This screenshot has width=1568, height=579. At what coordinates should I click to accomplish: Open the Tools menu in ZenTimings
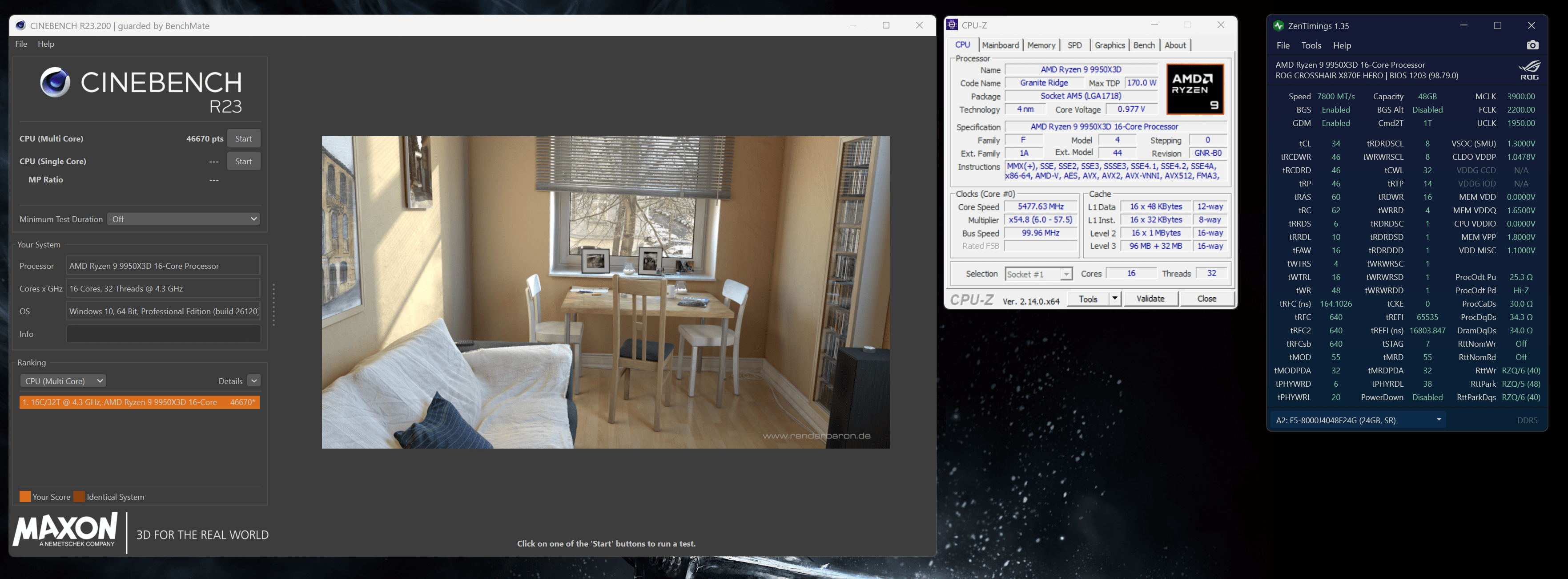coord(1311,46)
